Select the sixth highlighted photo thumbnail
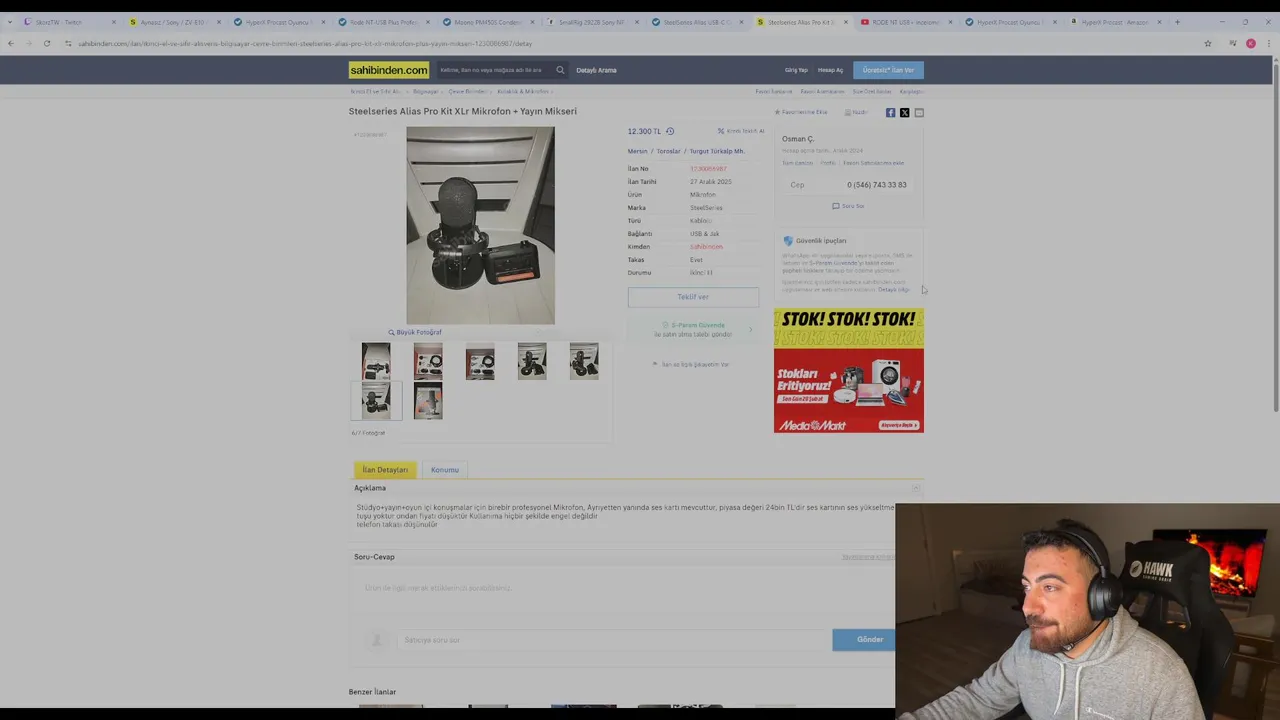The height and width of the screenshot is (720, 1280). [x=376, y=401]
